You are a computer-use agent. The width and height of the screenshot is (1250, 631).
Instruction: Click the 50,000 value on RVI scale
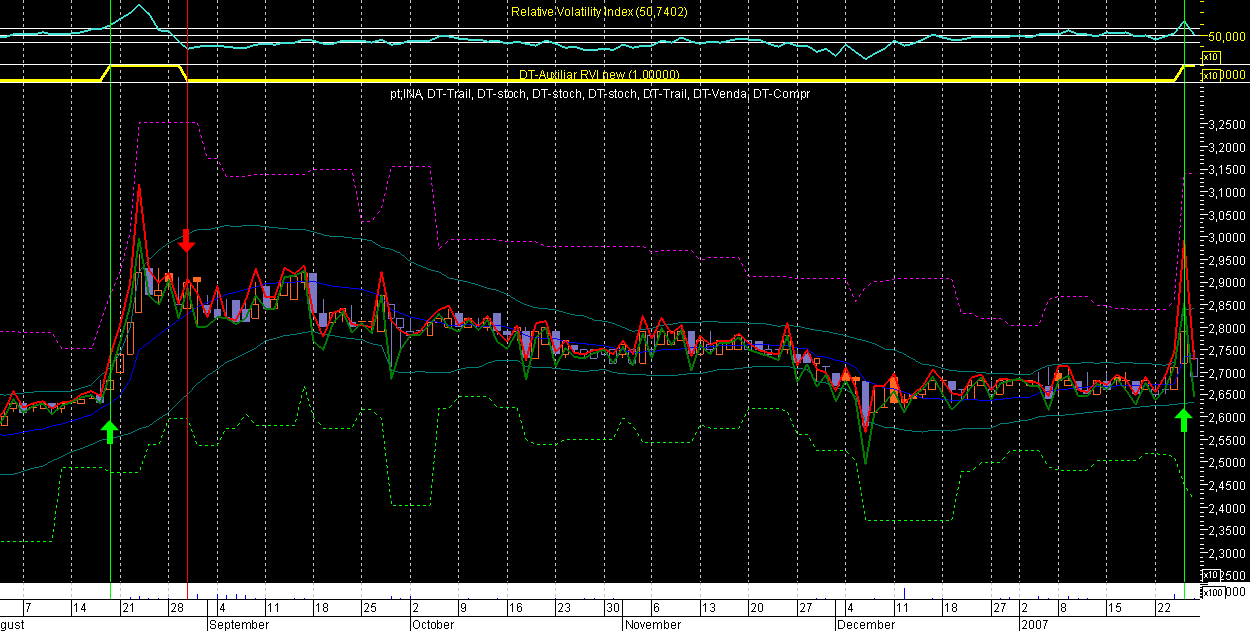[x=1226, y=36]
